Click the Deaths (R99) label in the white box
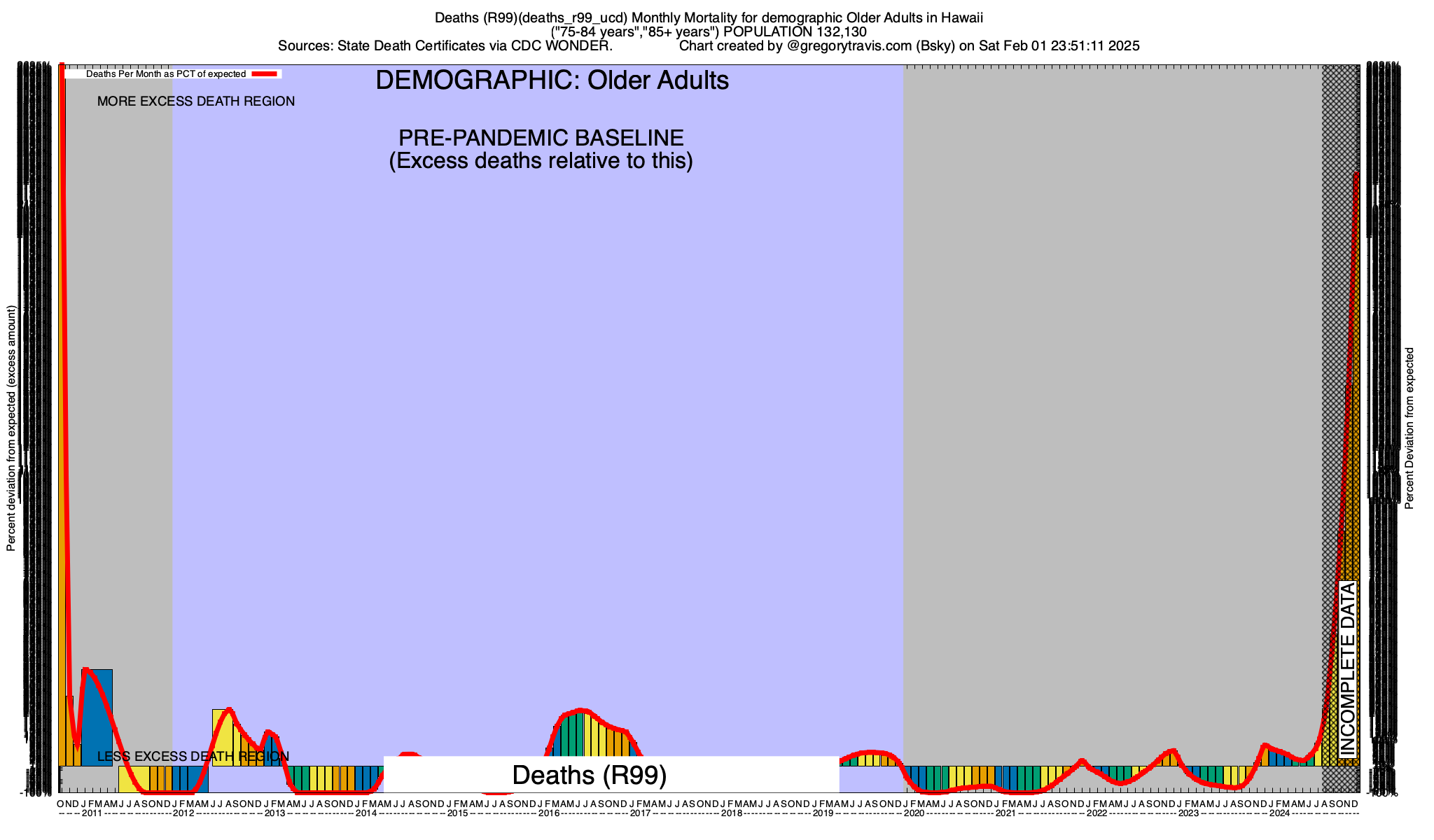 [x=590, y=775]
